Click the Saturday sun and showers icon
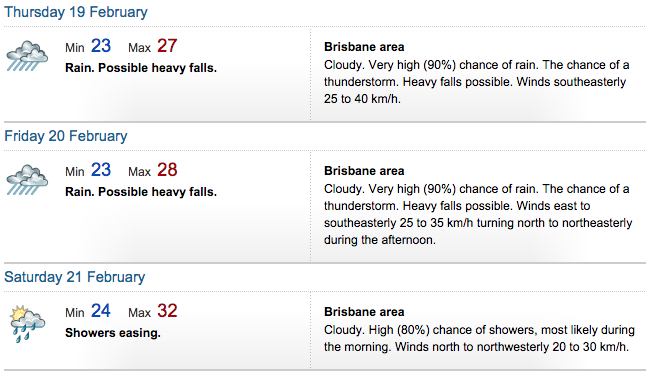This screenshot has width=646, height=374. tap(27, 324)
